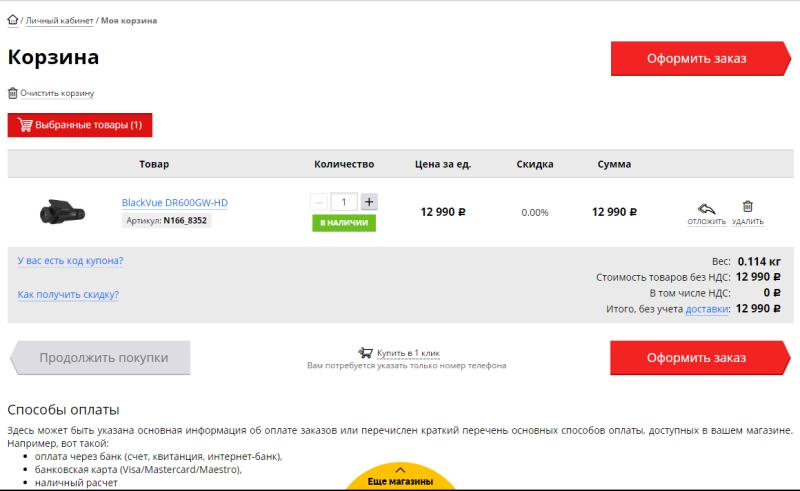Open 'Как получить скидку?' link

point(68,295)
